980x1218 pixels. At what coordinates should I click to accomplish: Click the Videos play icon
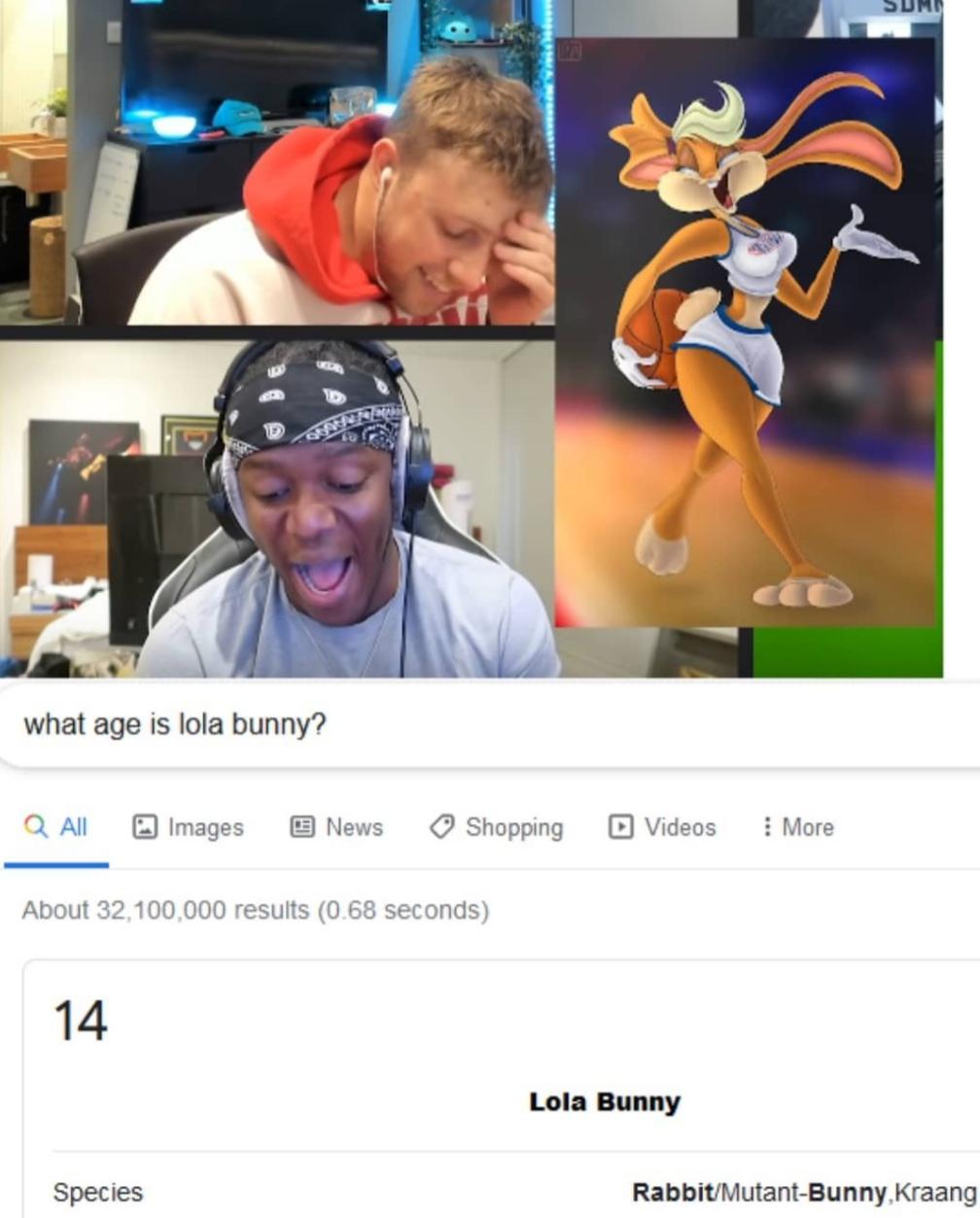click(620, 826)
